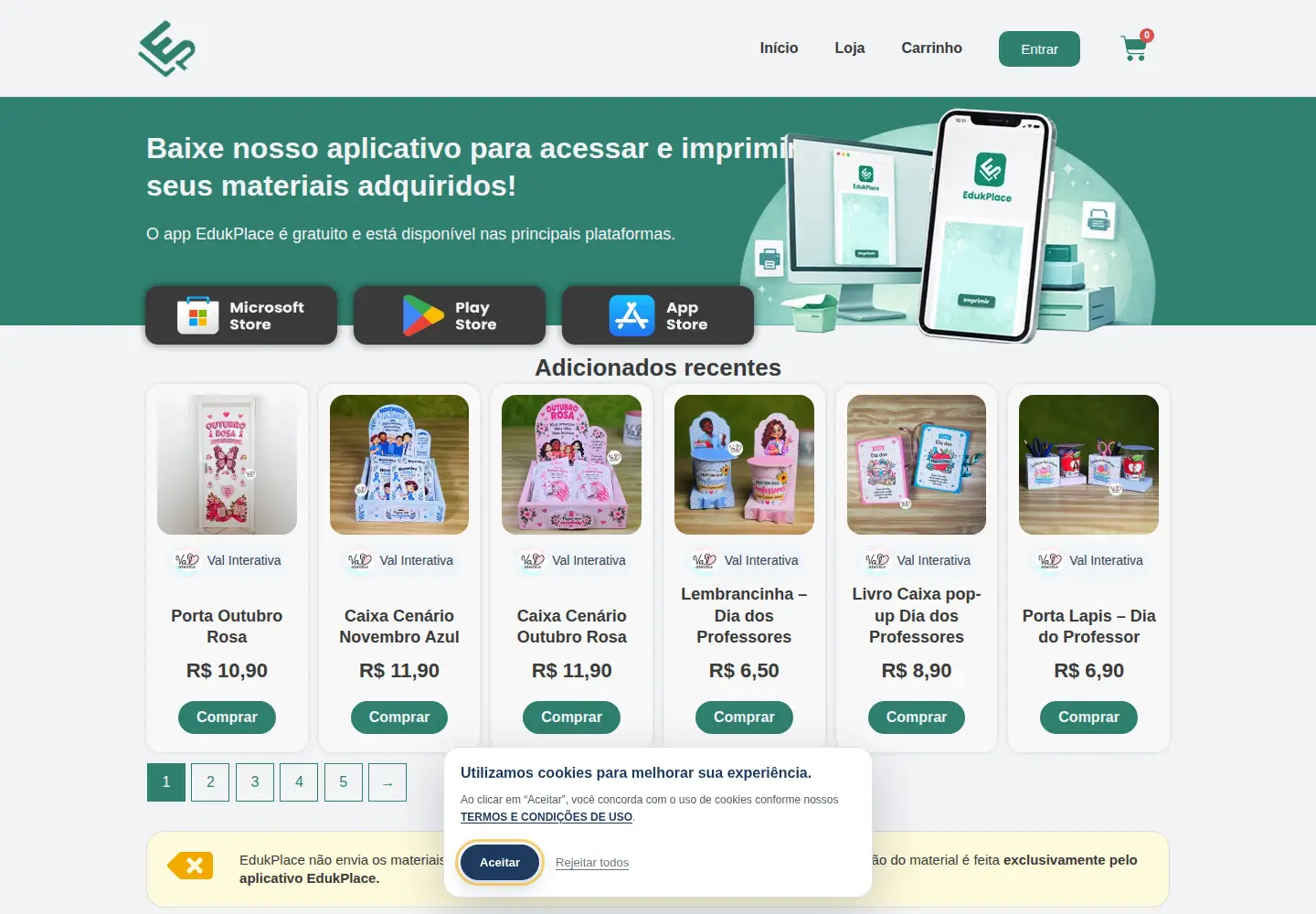Viewport: 1316px width, 914px height.
Task: Open the Caixa Cenário Novembro Azul image
Action: [399, 464]
